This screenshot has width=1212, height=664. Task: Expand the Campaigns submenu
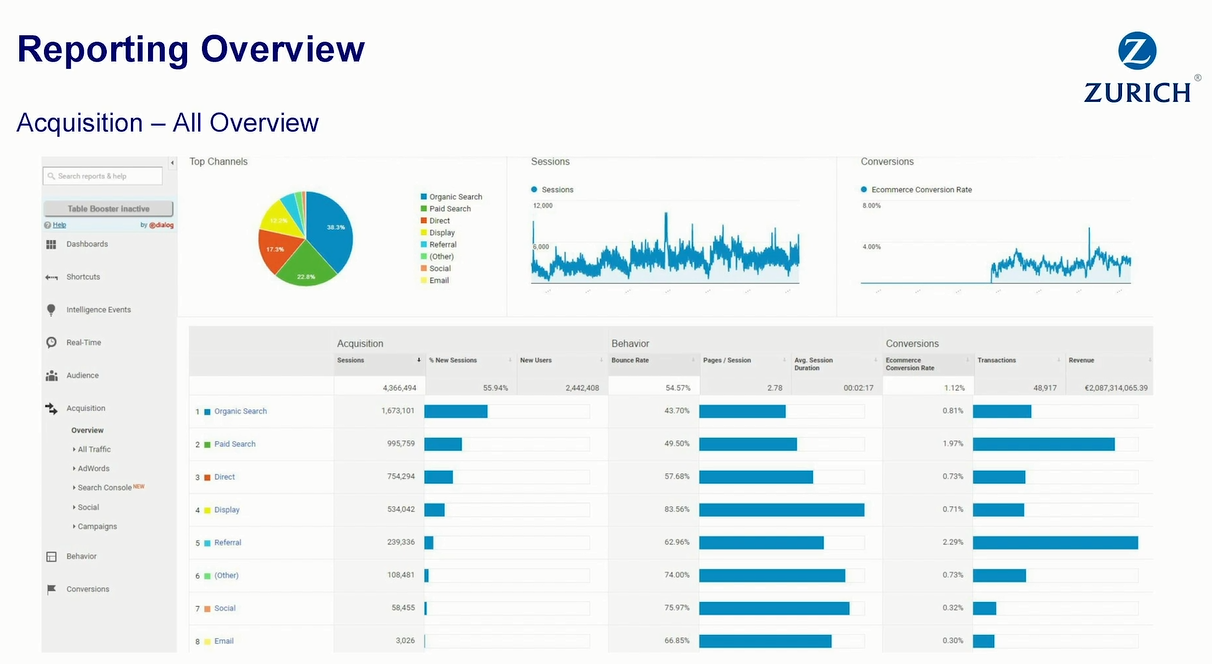(x=96, y=526)
